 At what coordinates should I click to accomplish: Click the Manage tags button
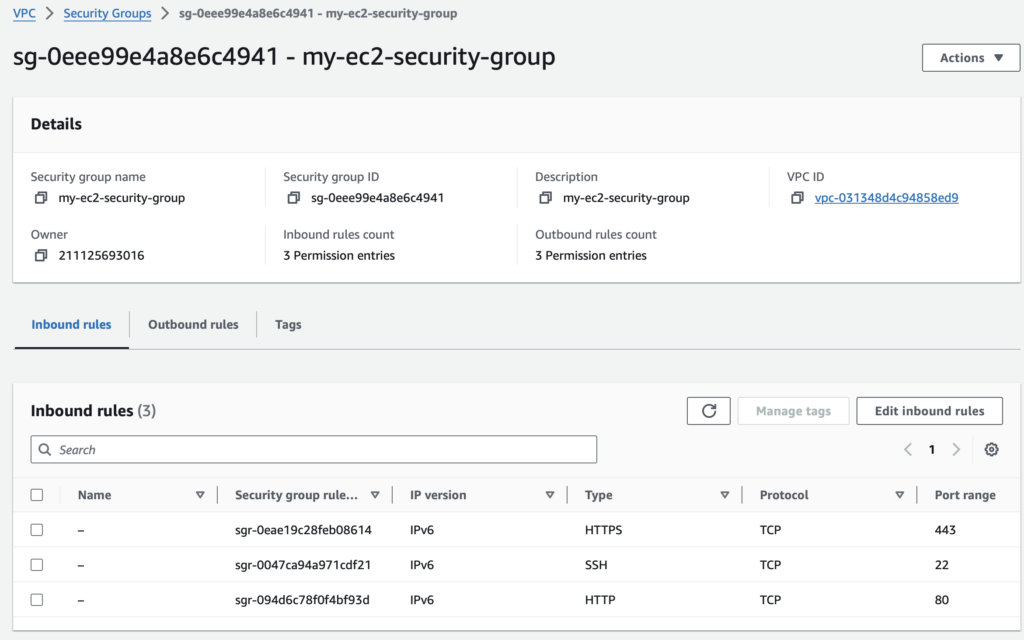pos(793,411)
